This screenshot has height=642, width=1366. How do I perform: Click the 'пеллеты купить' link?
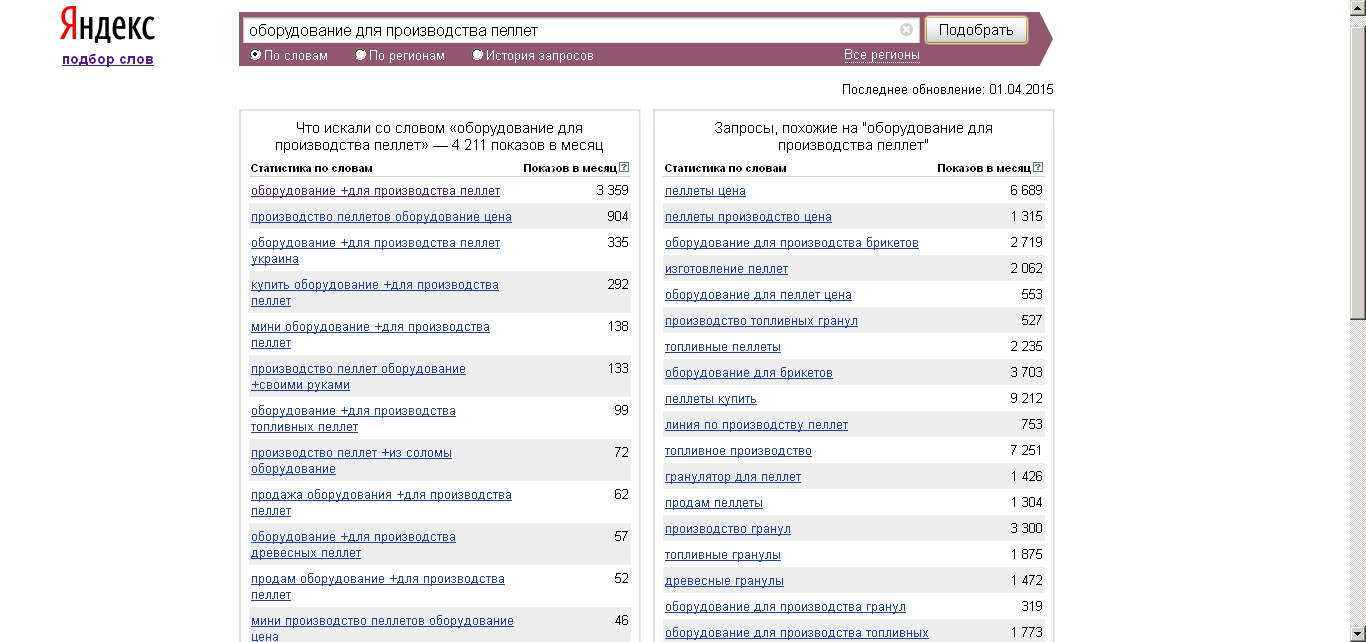710,399
